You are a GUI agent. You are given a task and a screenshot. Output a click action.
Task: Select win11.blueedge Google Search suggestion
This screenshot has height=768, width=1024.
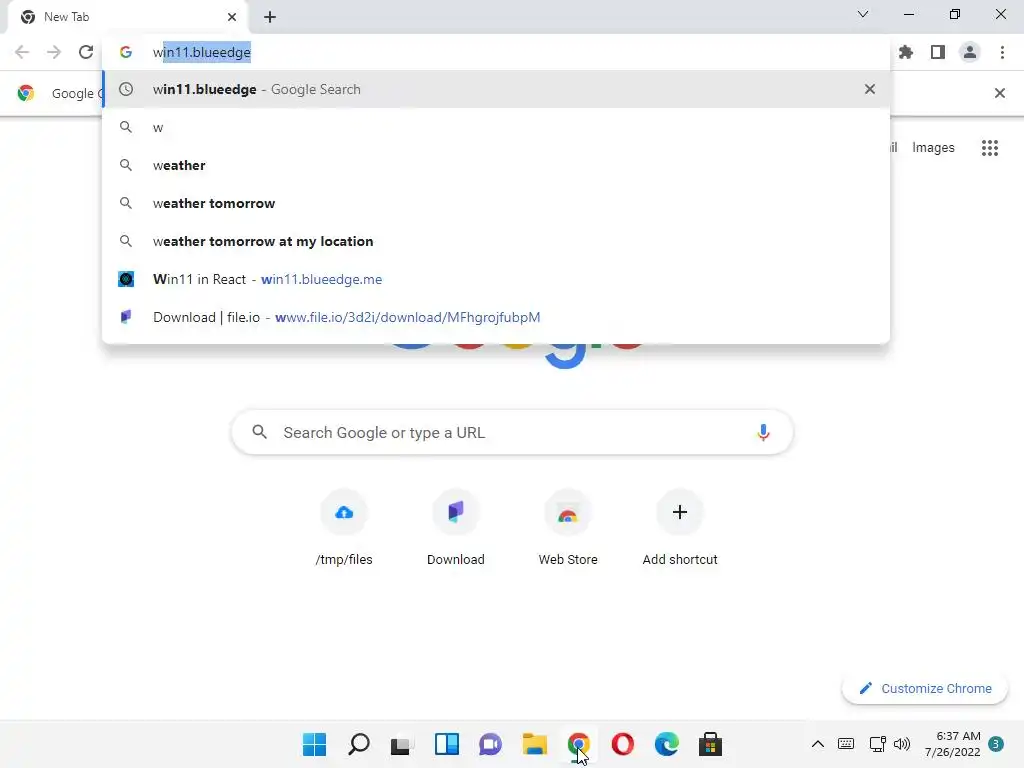click(496, 89)
